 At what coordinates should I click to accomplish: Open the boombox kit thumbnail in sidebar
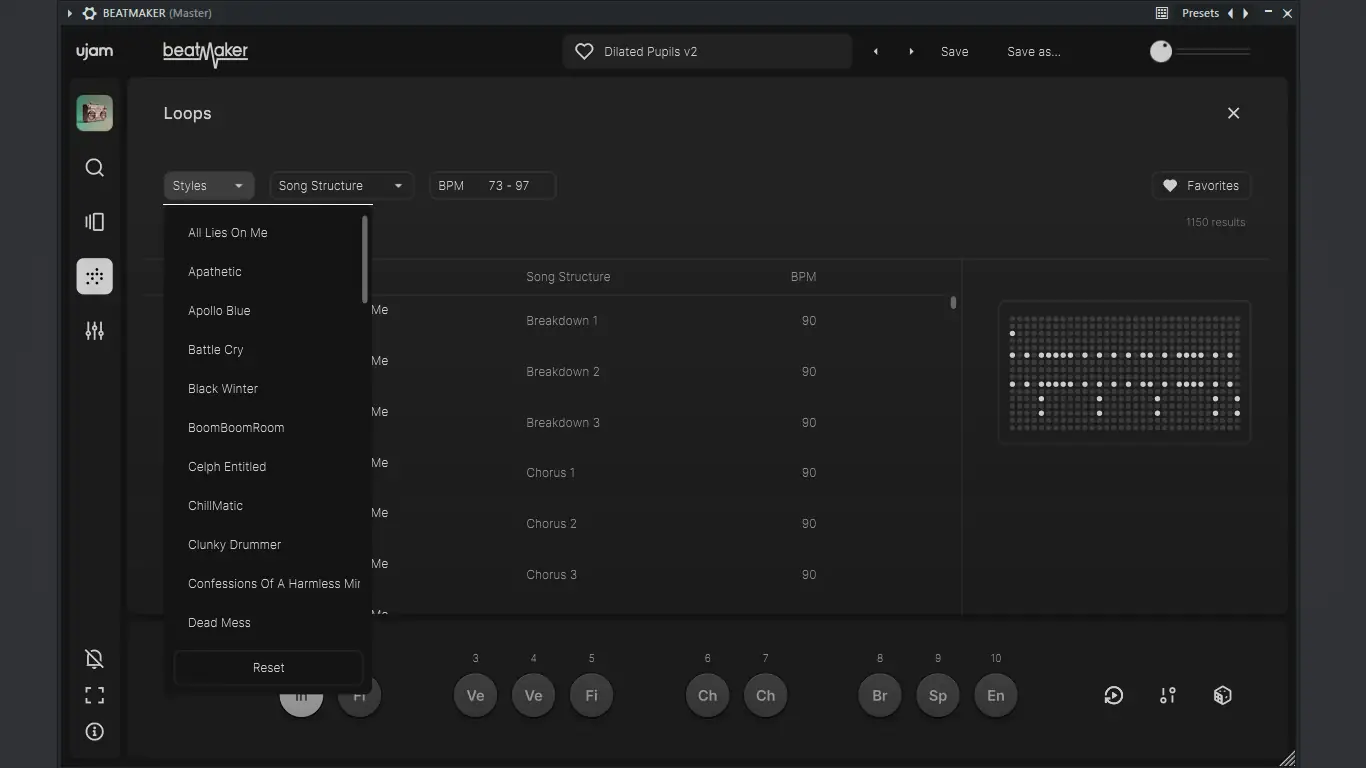click(94, 113)
